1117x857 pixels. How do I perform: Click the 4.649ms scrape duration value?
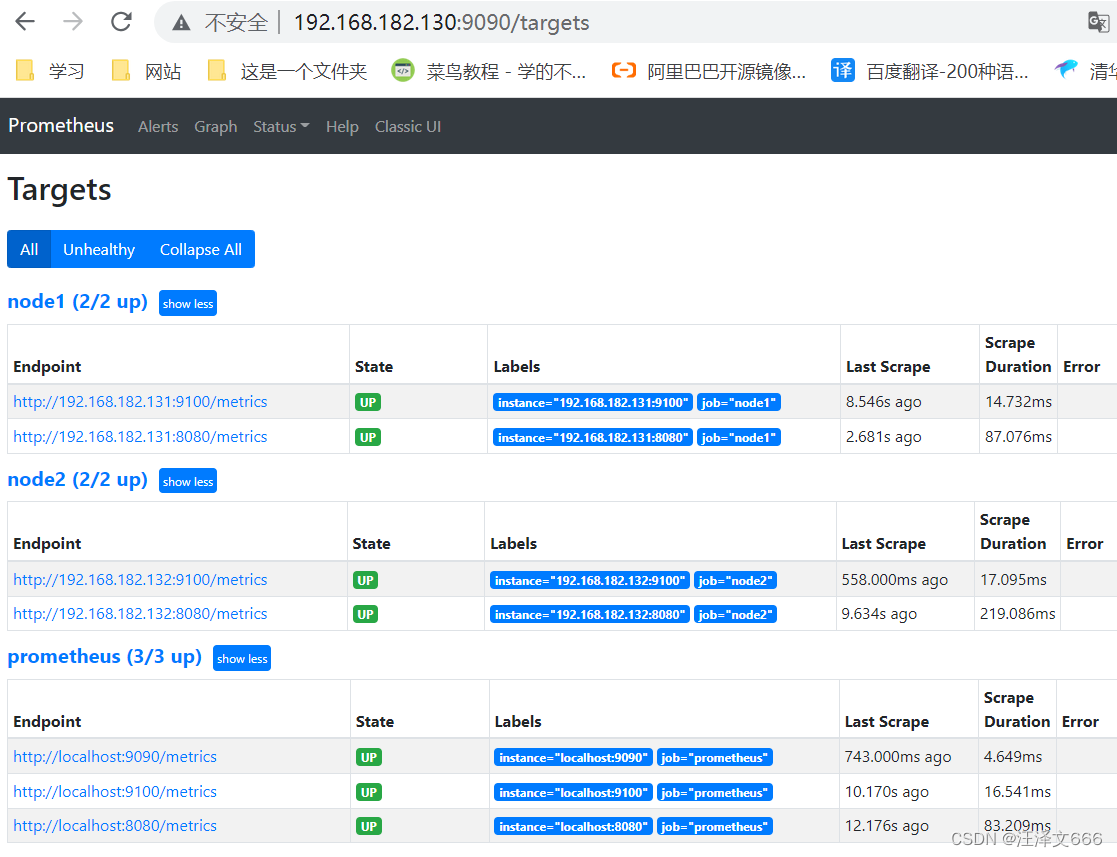point(1013,757)
